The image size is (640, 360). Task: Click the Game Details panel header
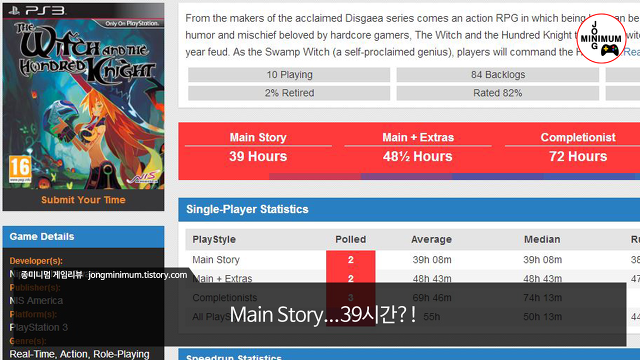coord(83,237)
